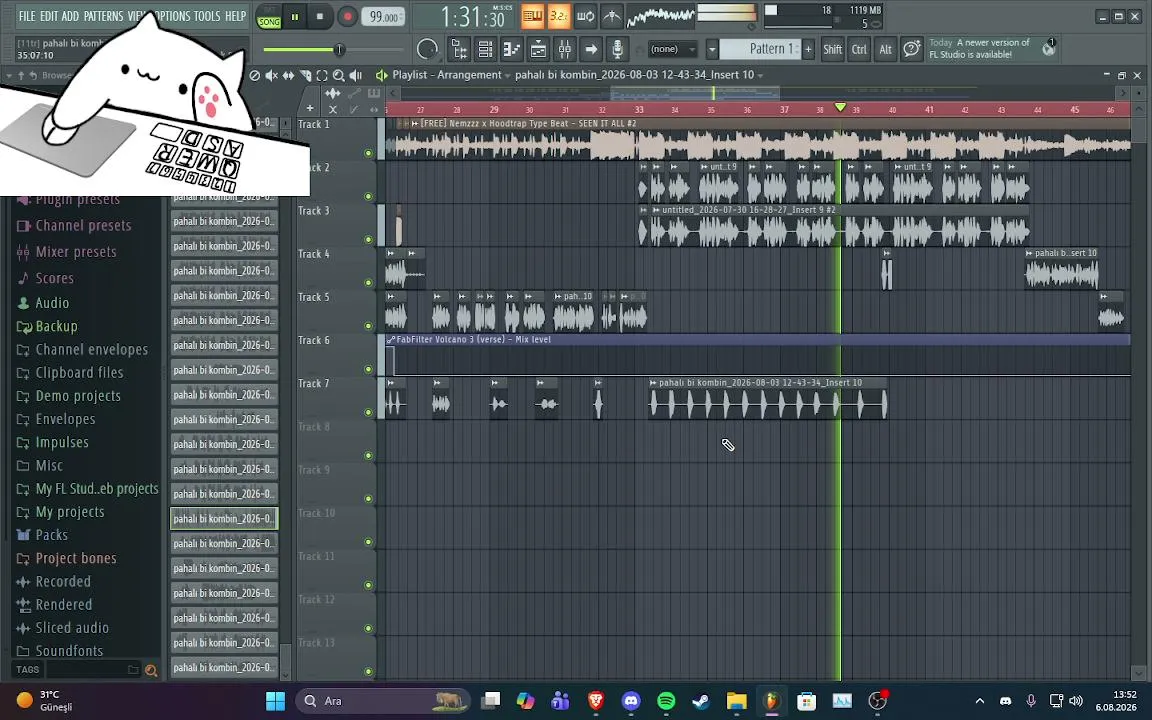Expand the Channel presets folder
This screenshot has height=720, width=1152.
click(x=74, y=226)
